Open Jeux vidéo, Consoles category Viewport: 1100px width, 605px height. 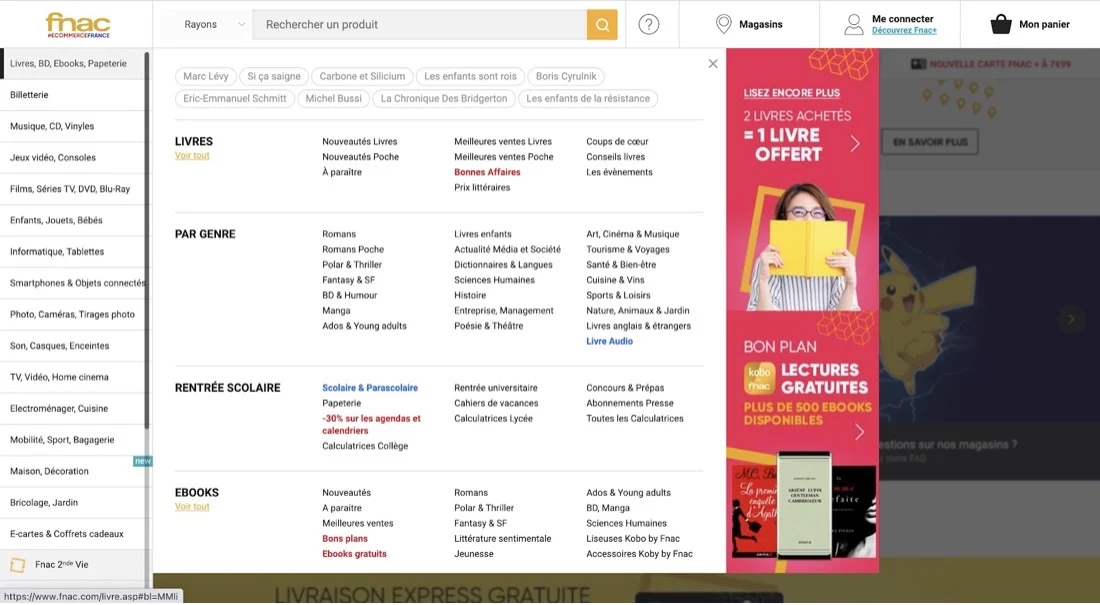[75, 158]
